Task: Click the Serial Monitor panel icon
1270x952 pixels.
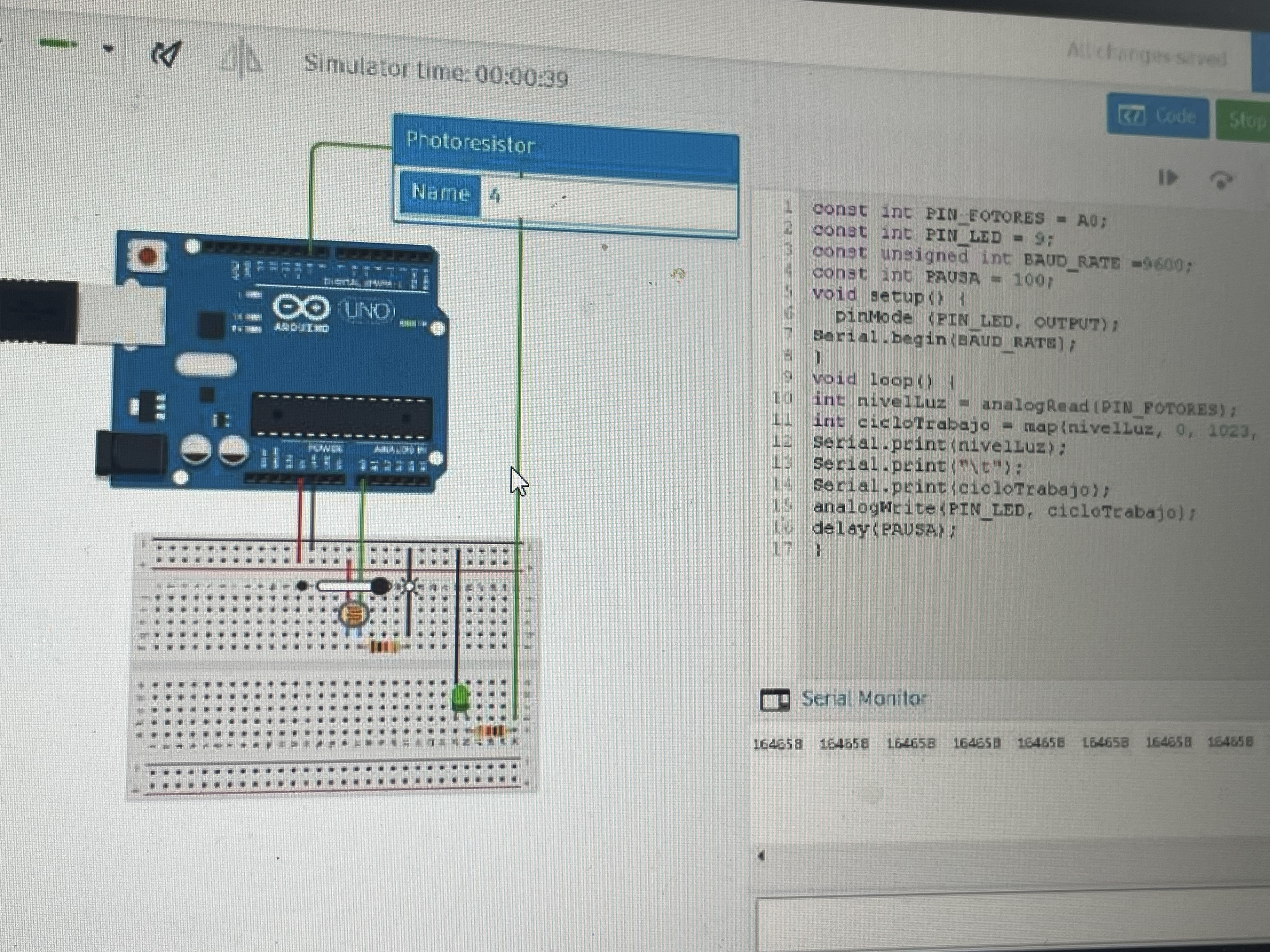Action: coord(775,700)
